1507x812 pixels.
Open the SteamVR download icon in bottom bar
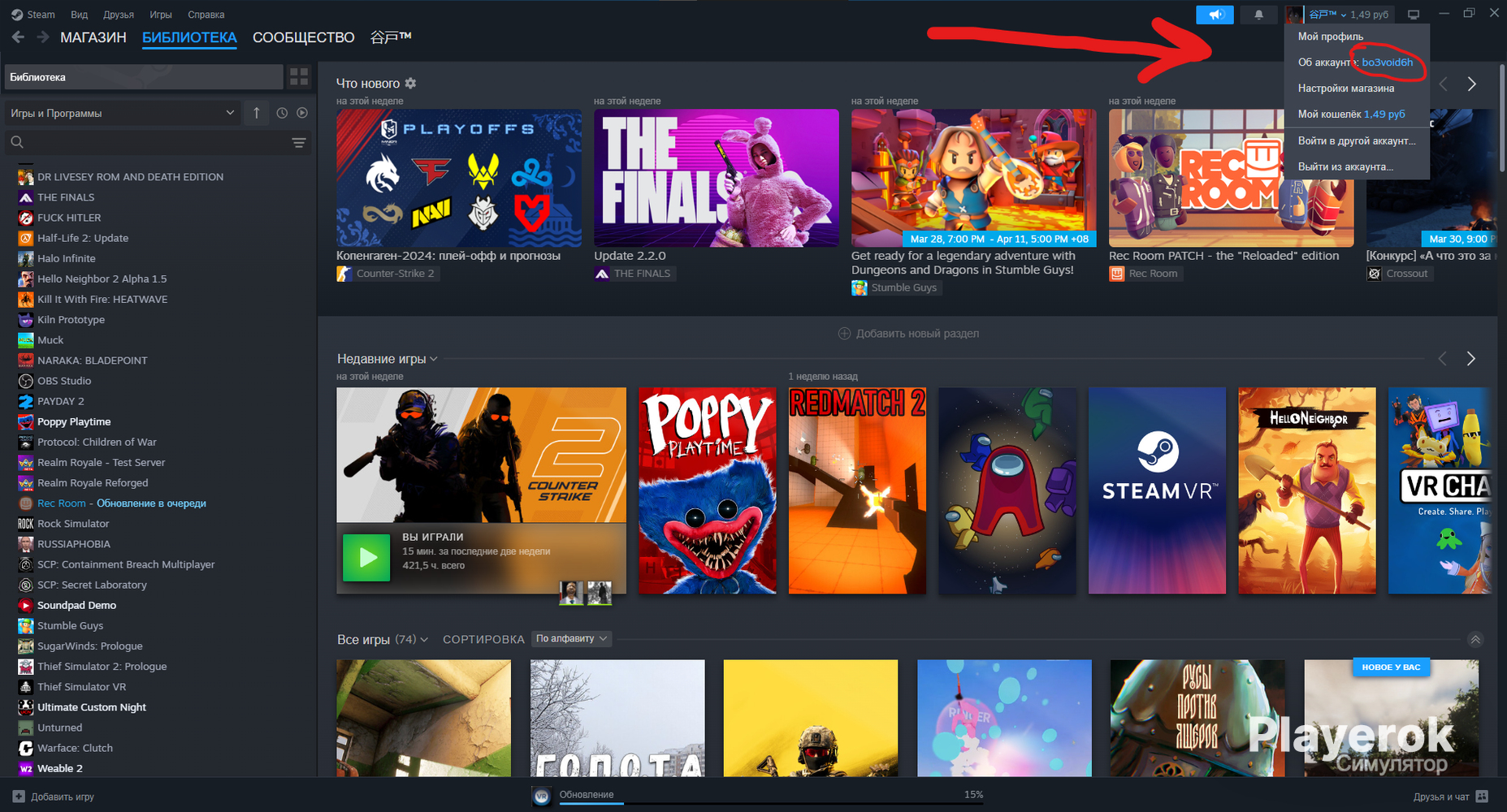point(542,797)
